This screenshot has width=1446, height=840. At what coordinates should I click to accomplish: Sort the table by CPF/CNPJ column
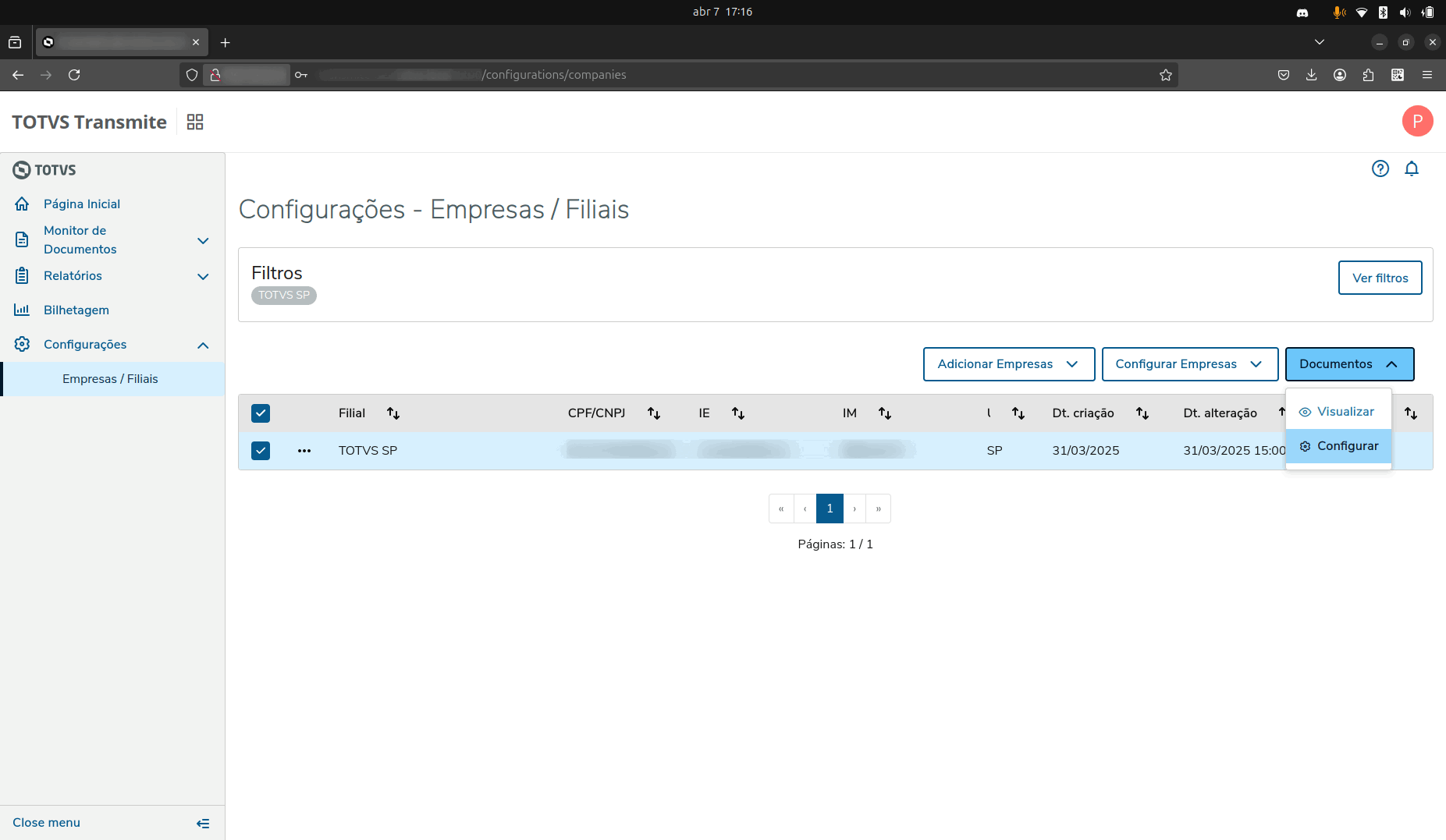(x=654, y=413)
